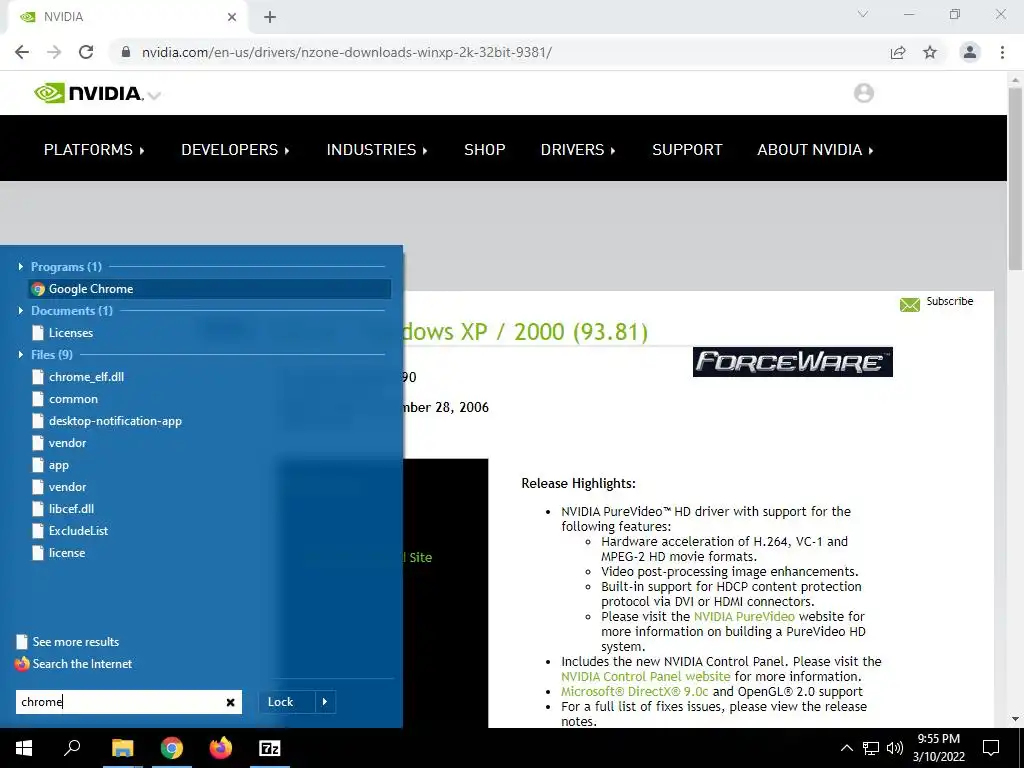Open NVIDIA Control Panel website link

point(645,677)
